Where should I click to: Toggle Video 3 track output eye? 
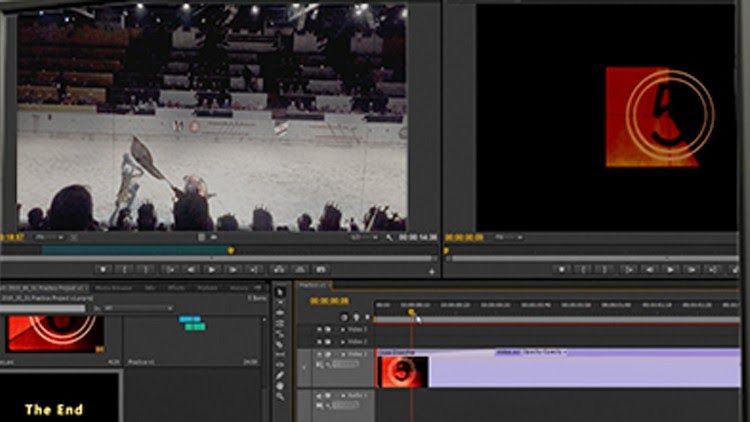(320, 330)
